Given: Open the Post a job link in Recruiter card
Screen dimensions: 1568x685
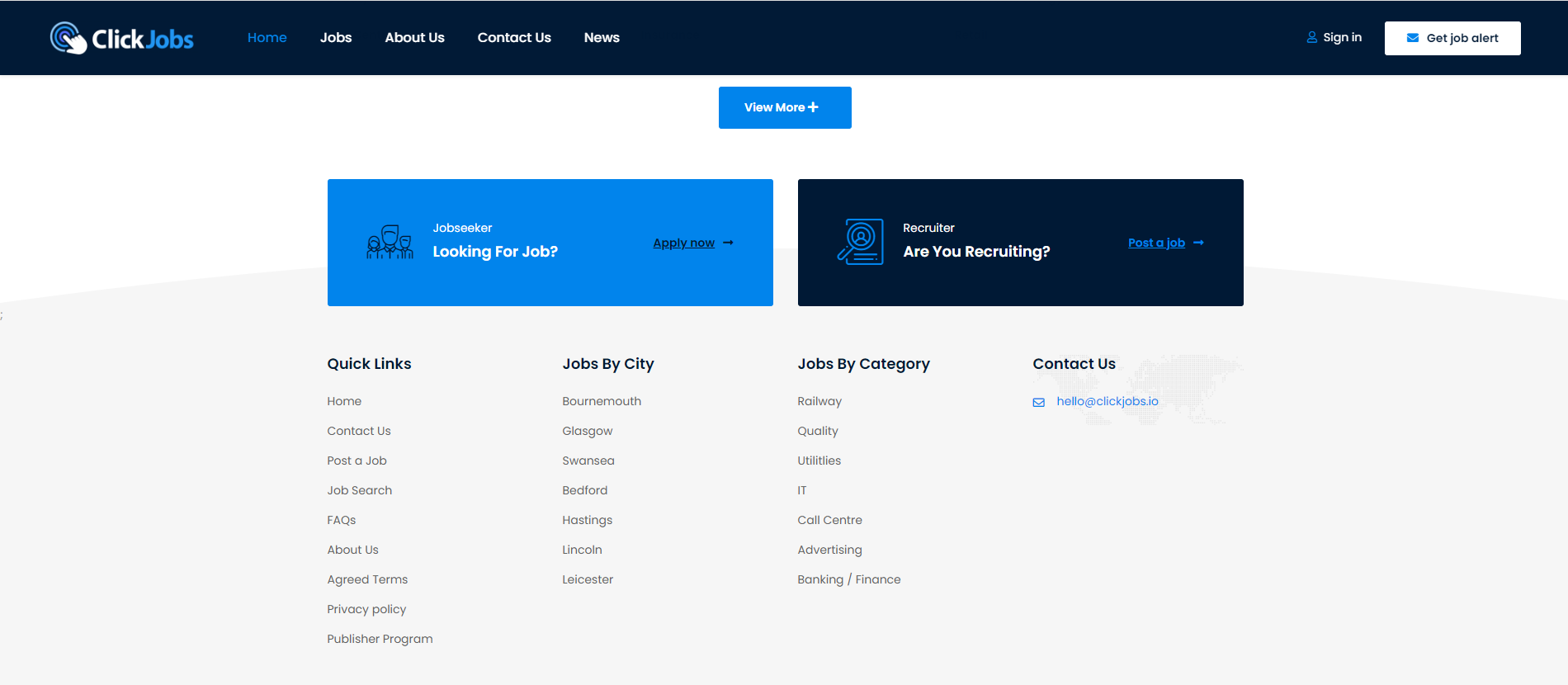Looking at the screenshot, I should tap(1155, 243).
